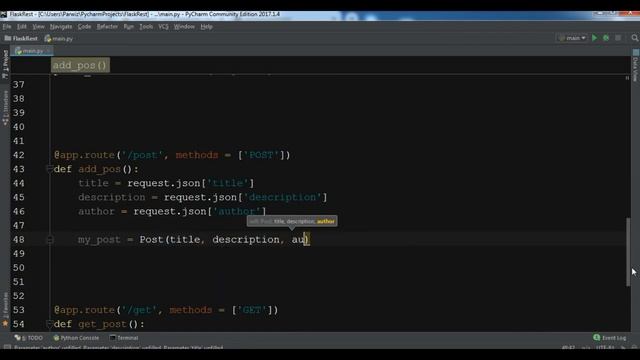640x360 pixels.
Task: Click the 'title' key string on line 44
Action: click(x=228, y=183)
